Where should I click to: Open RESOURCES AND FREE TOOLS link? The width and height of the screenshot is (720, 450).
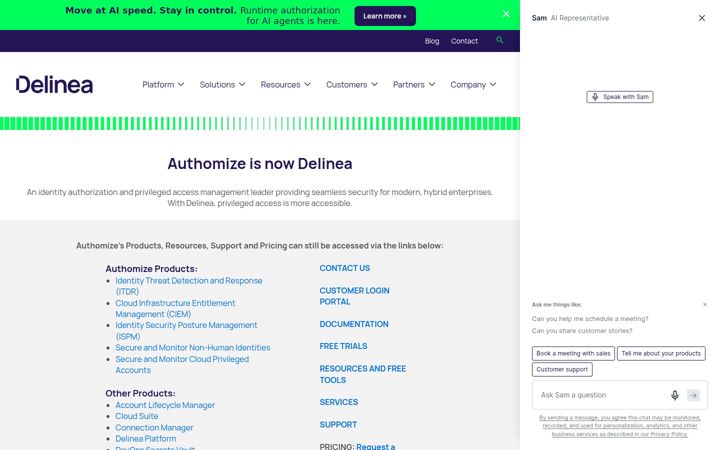point(363,374)
